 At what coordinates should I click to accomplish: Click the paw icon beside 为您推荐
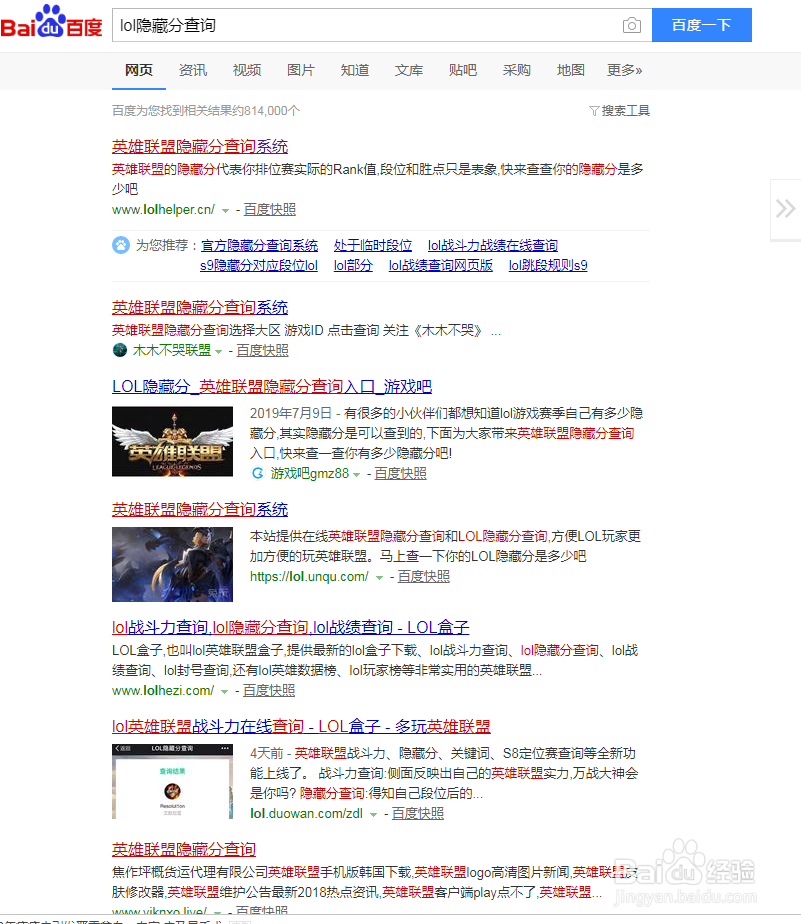(121, 245)
